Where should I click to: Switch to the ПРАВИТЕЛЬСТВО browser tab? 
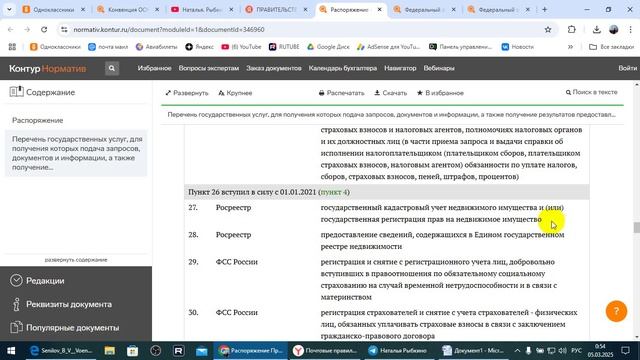tap(276, 9)
